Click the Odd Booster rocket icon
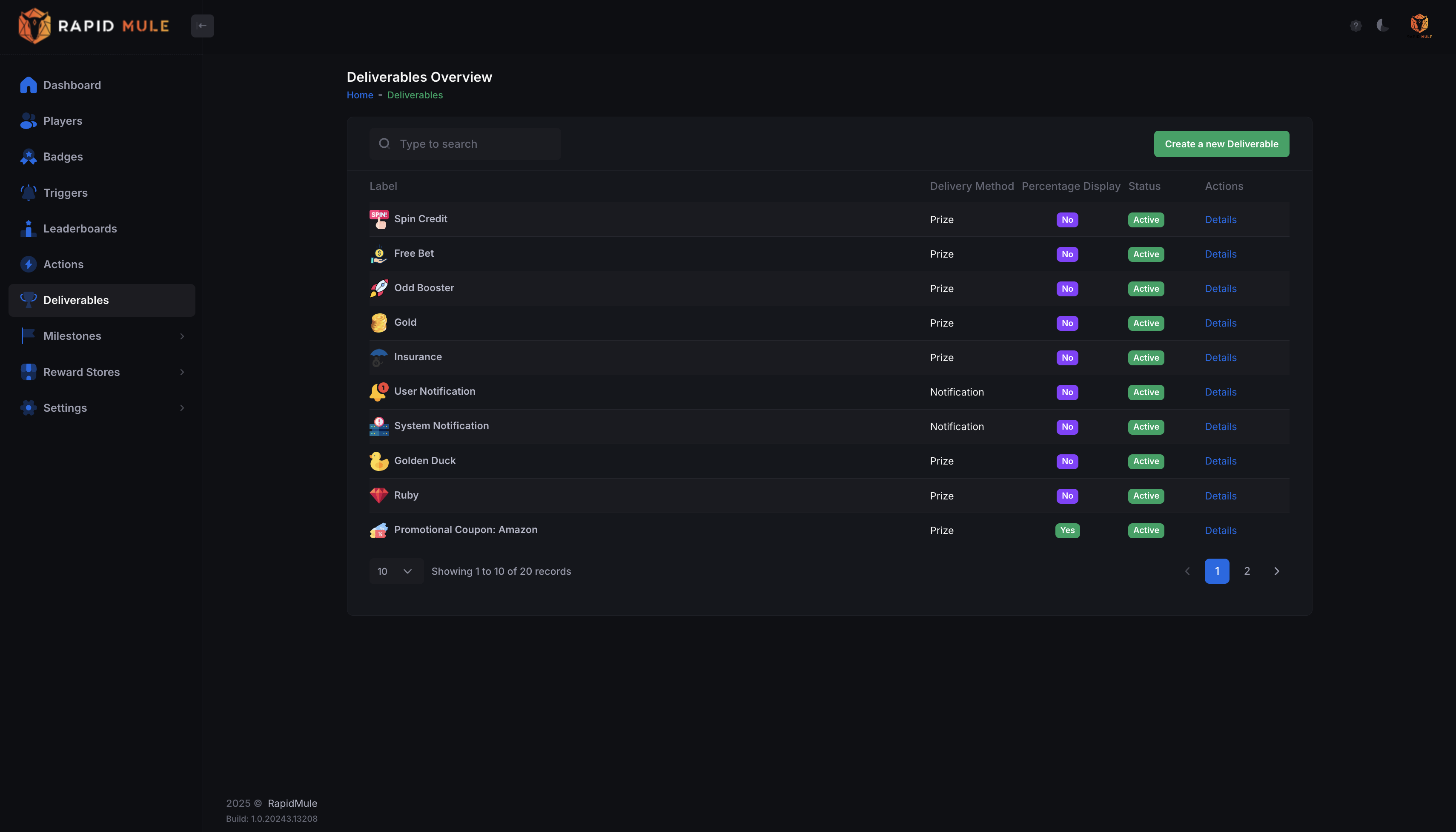Viewport: 1456px width, 832px height. coord(379,288)
